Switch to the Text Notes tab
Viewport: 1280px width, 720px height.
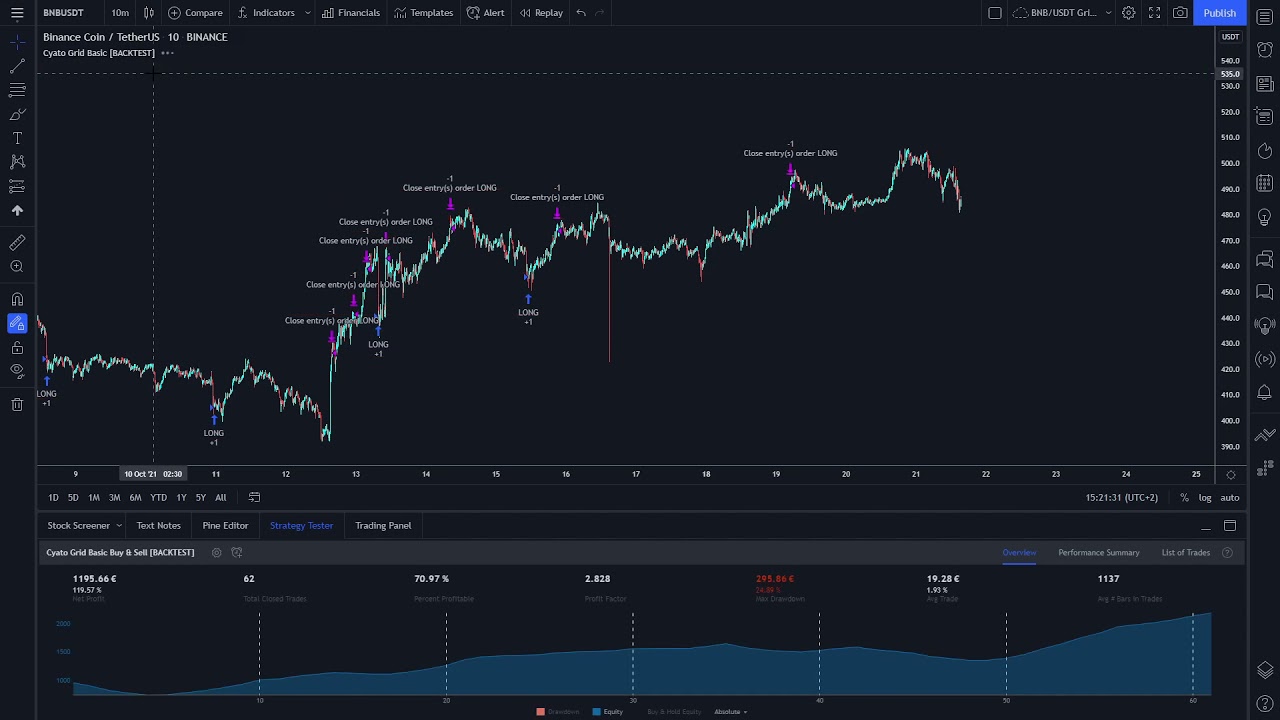(158, 525)
